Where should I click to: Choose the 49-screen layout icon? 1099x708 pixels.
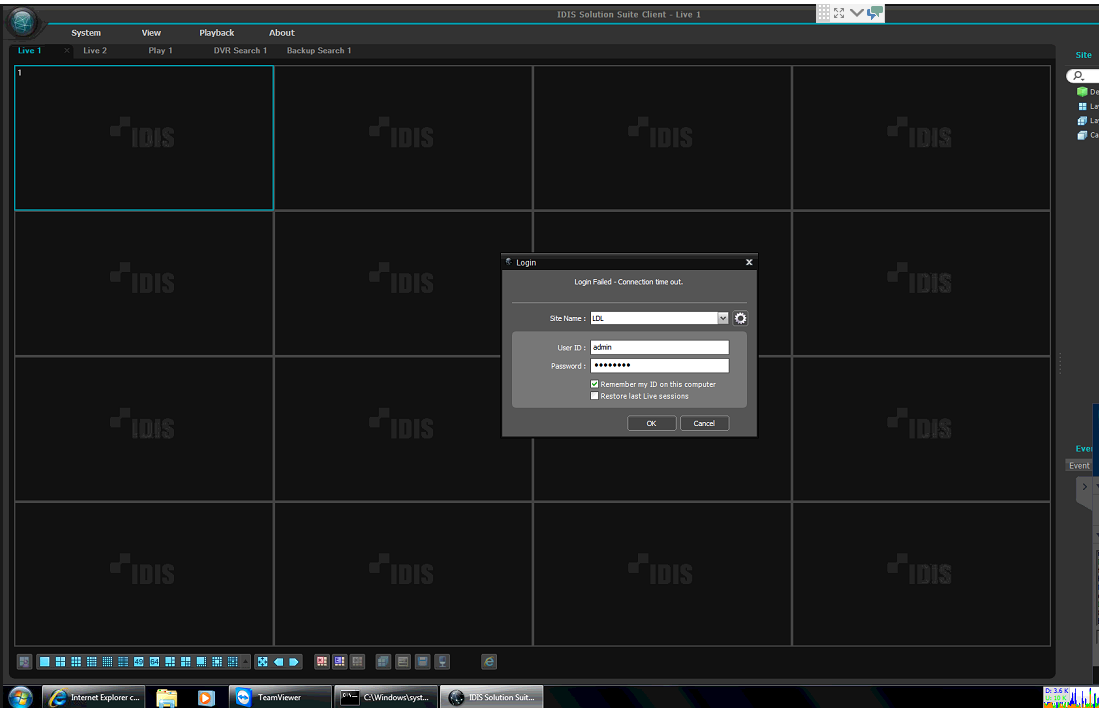(x=139, y=662)
